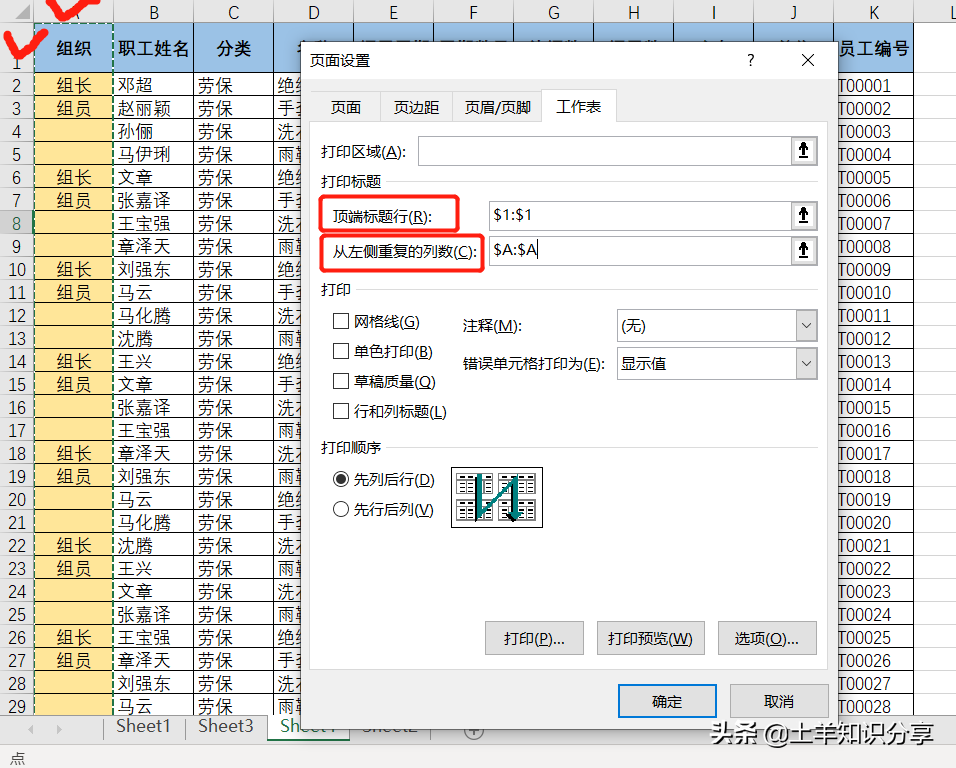
Task: Click the 打印预览 button
Action: coord(651,638)
